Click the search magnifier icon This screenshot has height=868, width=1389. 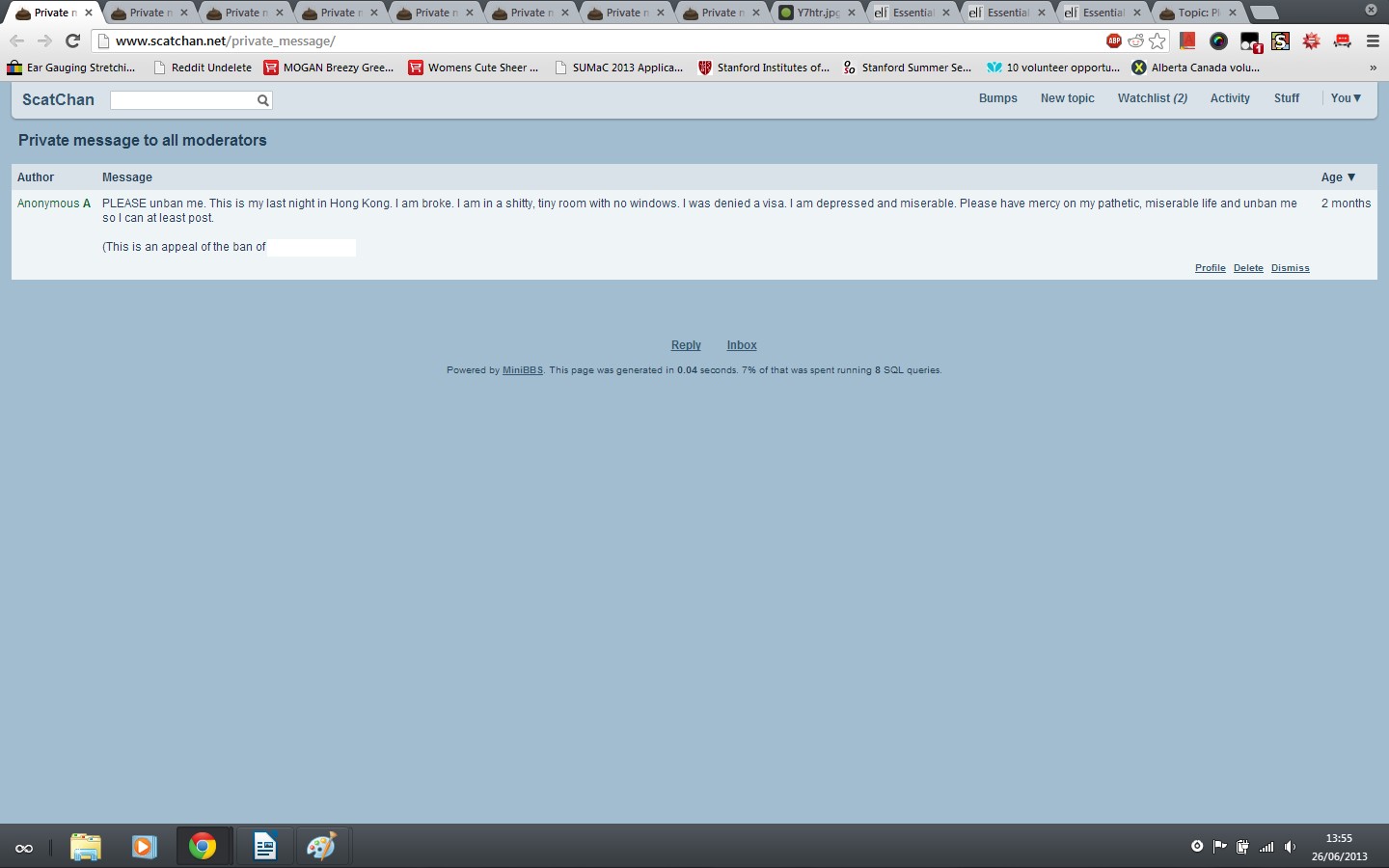262,100
